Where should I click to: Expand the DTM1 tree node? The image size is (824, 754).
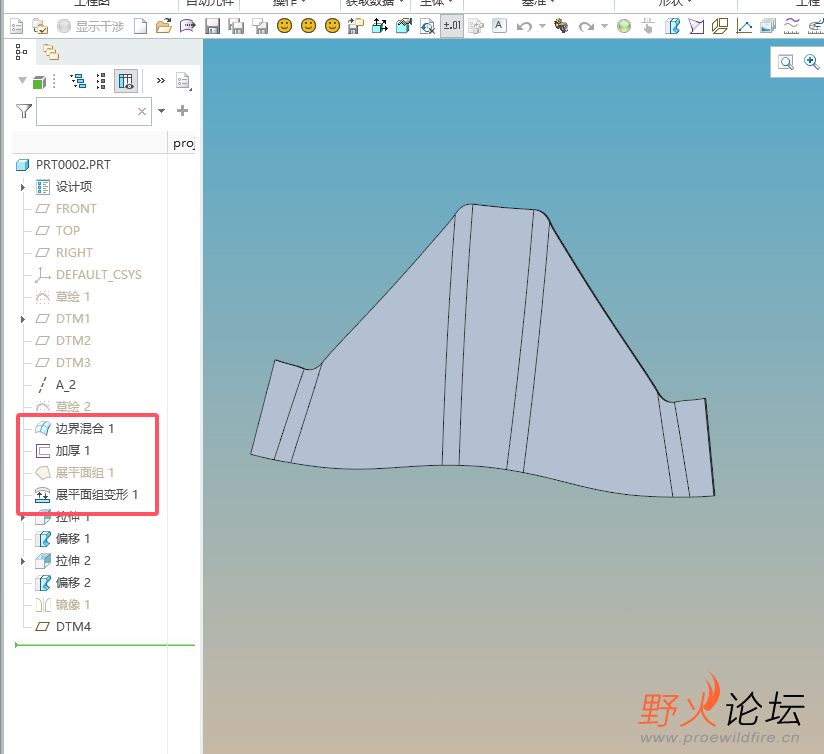23,319
